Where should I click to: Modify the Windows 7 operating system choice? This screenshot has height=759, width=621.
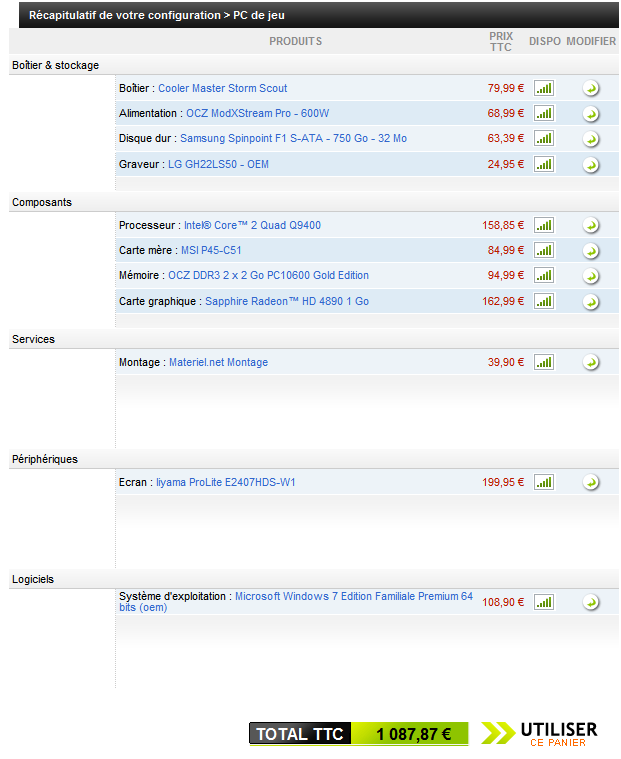(x=591, y=602)
